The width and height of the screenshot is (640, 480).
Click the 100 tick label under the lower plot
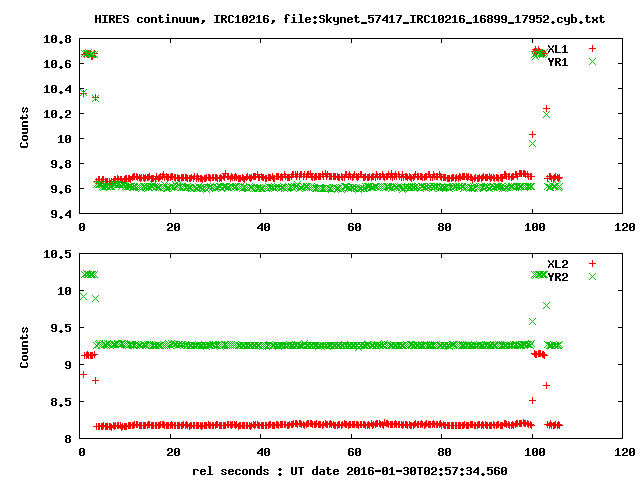pyautogui.click(x=534, y=452)
